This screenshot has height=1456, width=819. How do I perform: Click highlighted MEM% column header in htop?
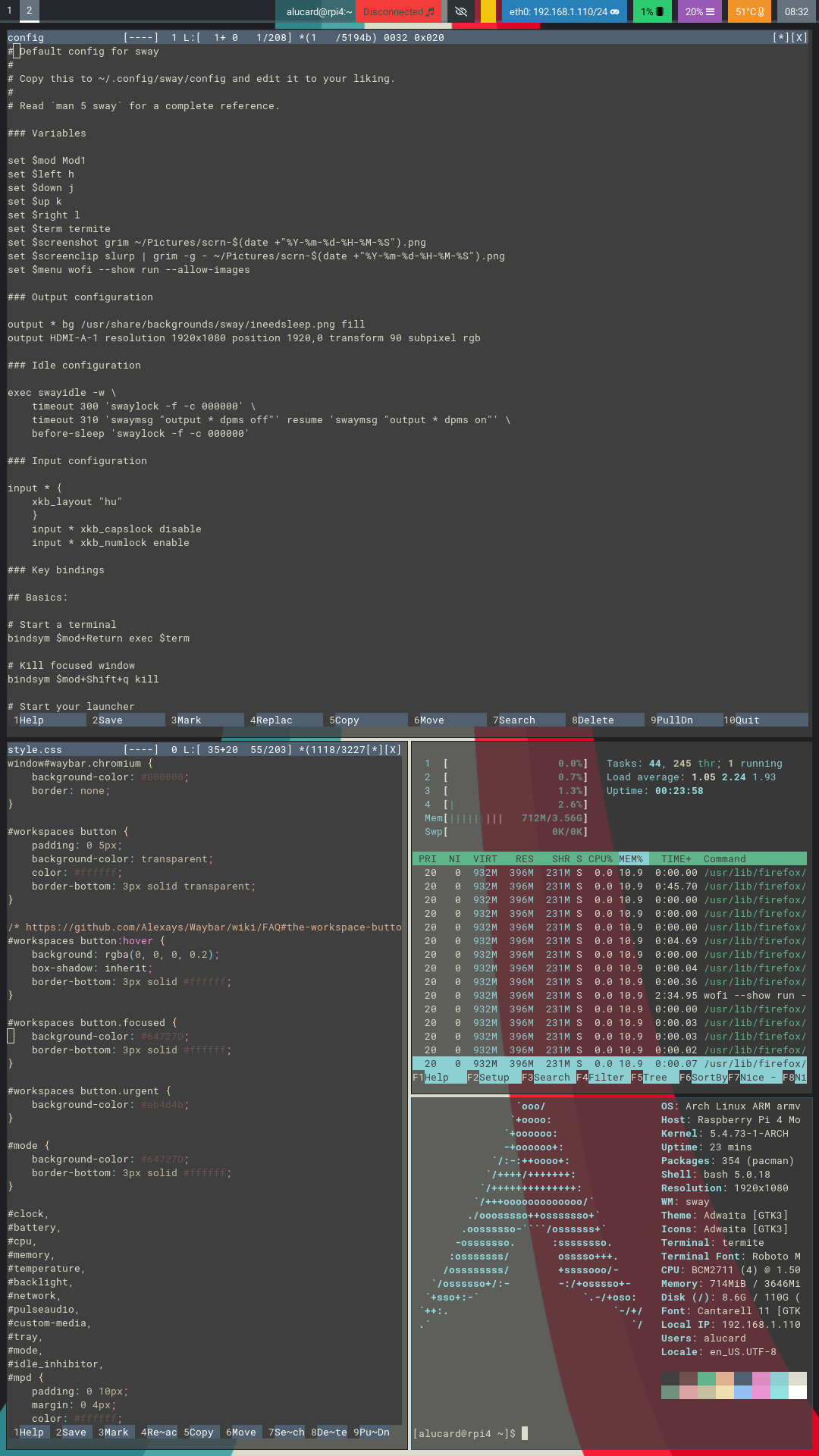[x=631, y=858]
